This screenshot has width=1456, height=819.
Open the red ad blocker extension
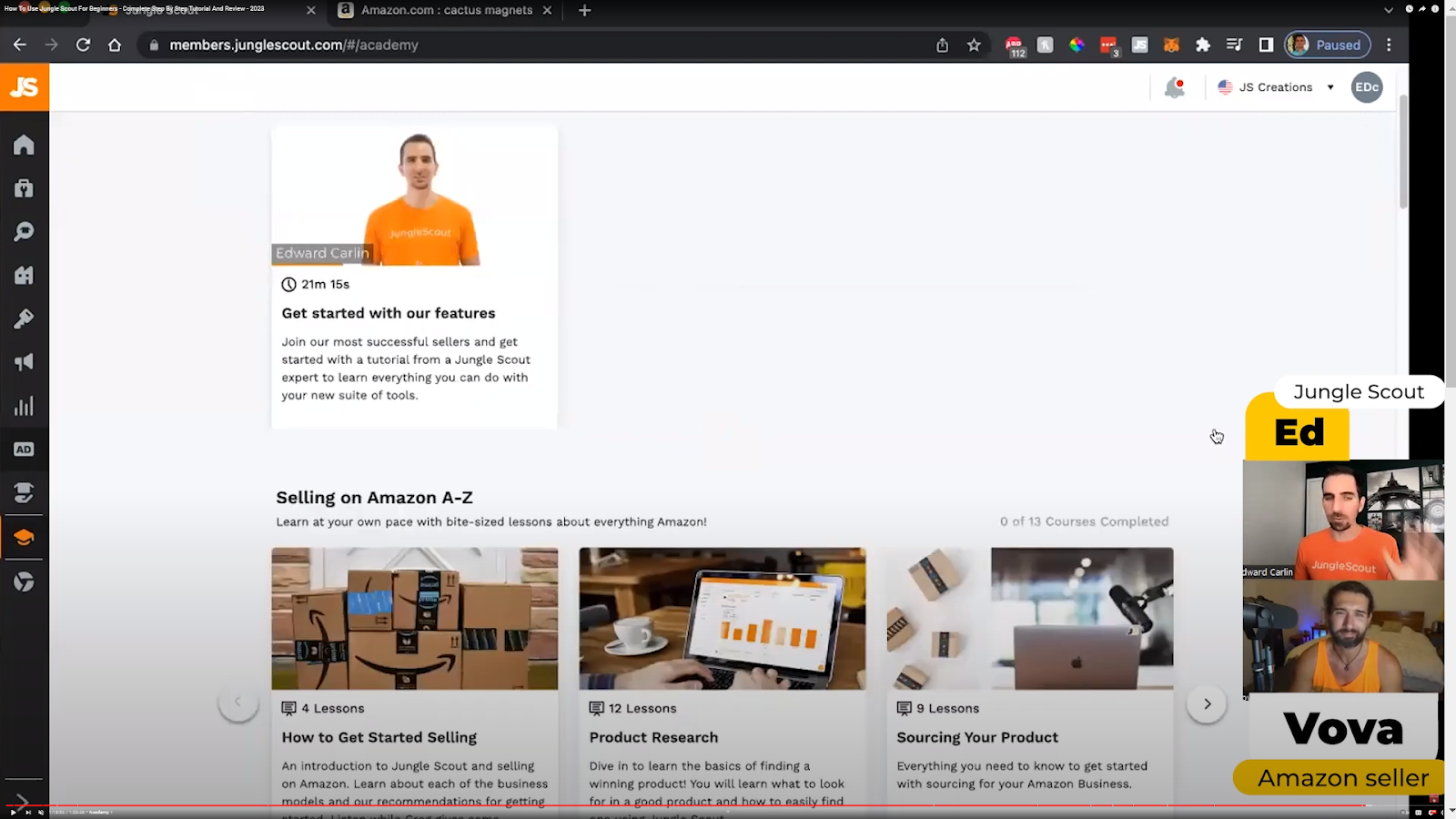point(1015,45)
